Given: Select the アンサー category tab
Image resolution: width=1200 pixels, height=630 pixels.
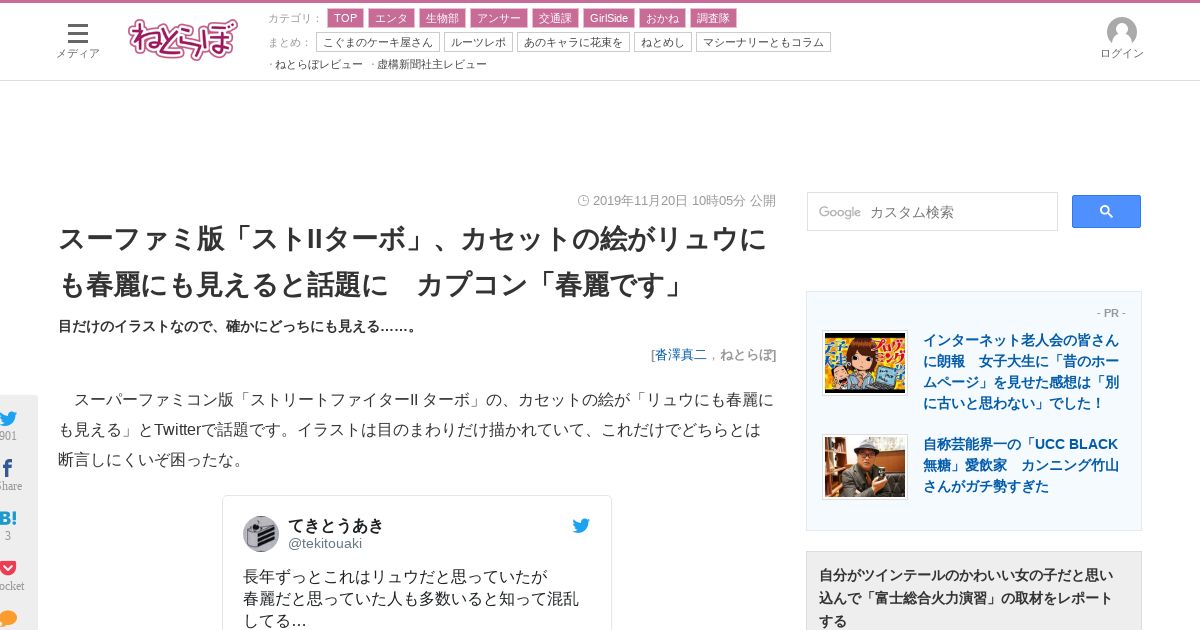Looking at the screenshot, I should coord(498,18).
